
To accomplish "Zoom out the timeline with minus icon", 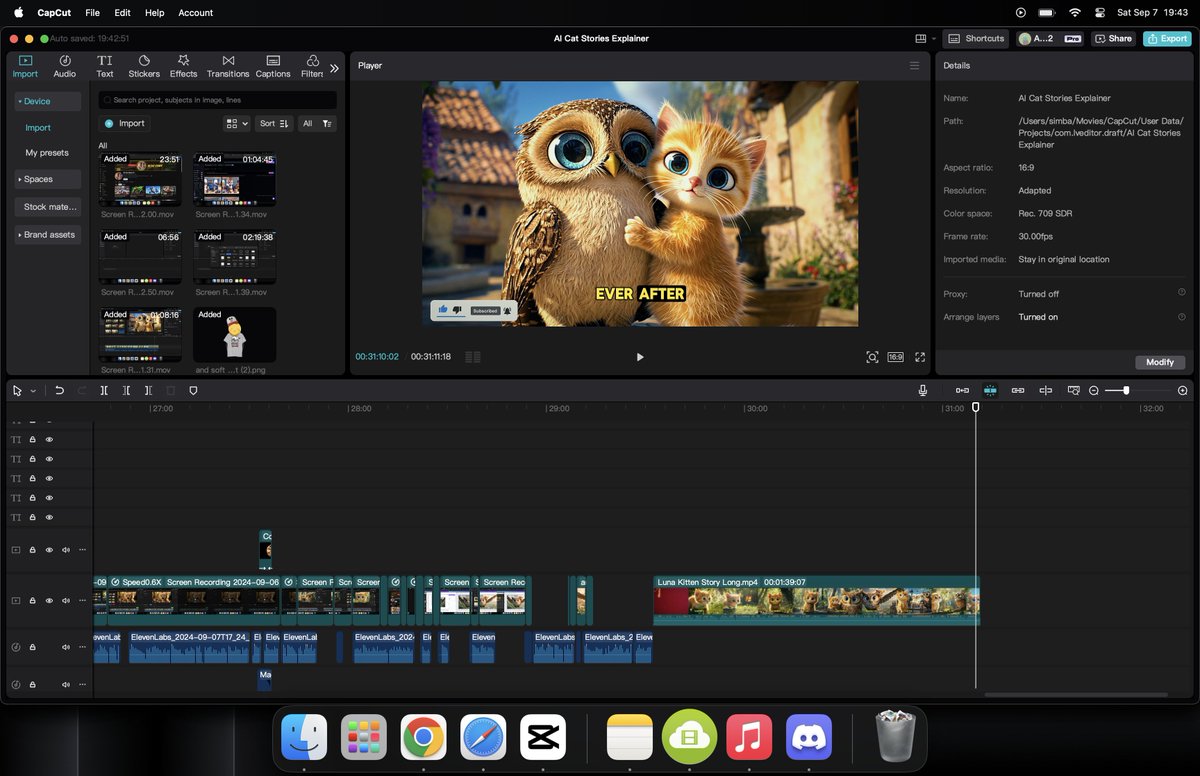I will pyautogui.click(x=1094, y=391).
